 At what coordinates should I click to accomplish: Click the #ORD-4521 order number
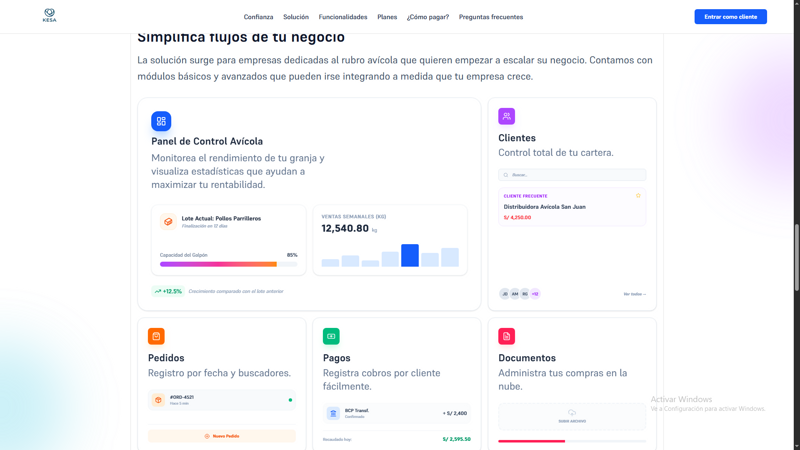182,397
